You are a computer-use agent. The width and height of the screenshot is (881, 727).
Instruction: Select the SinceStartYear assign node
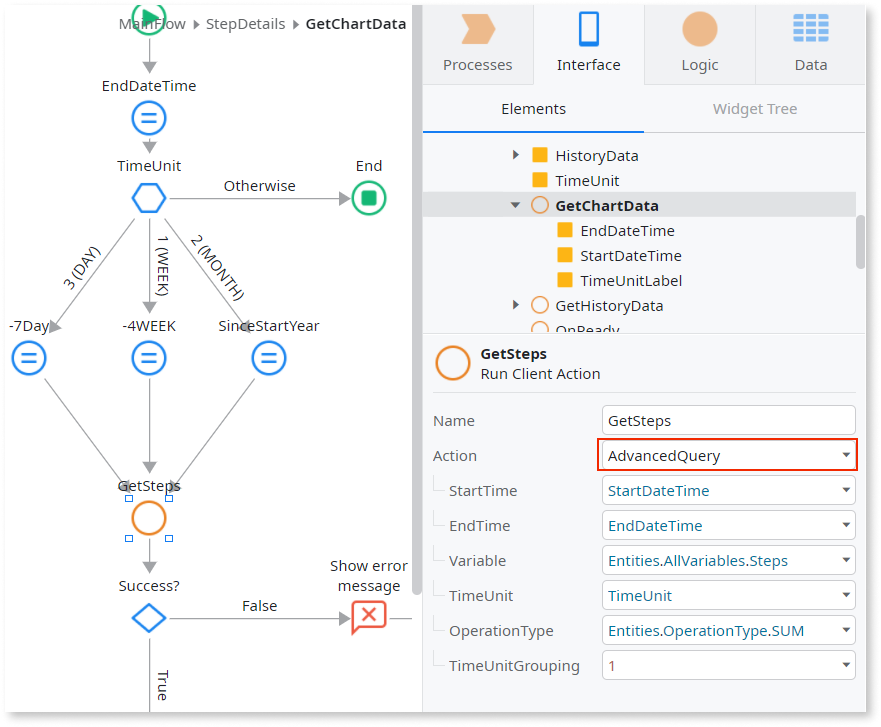pos(268,357)
